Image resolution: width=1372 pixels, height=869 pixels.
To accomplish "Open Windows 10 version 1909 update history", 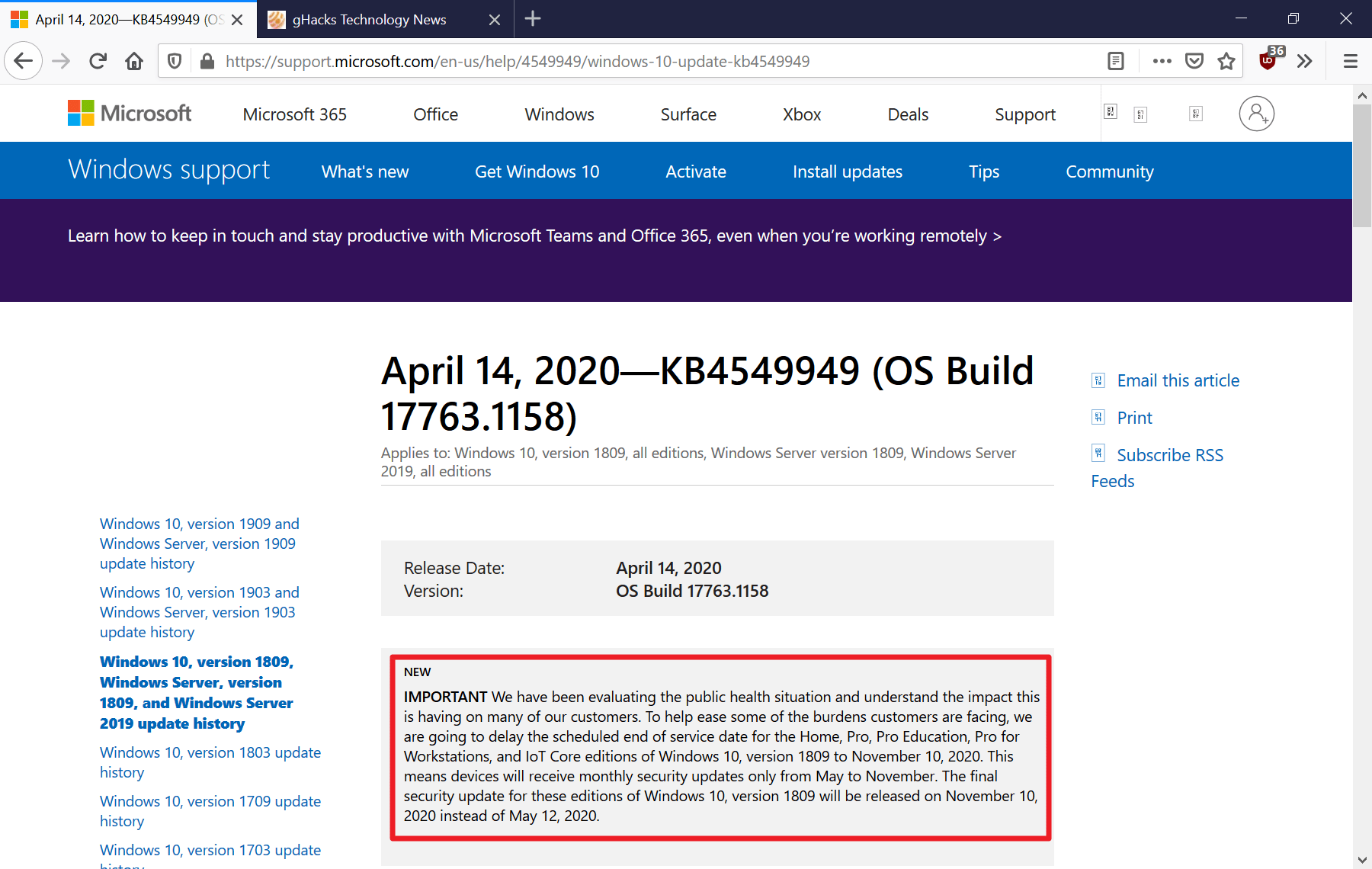I will (x=199, y=544).
